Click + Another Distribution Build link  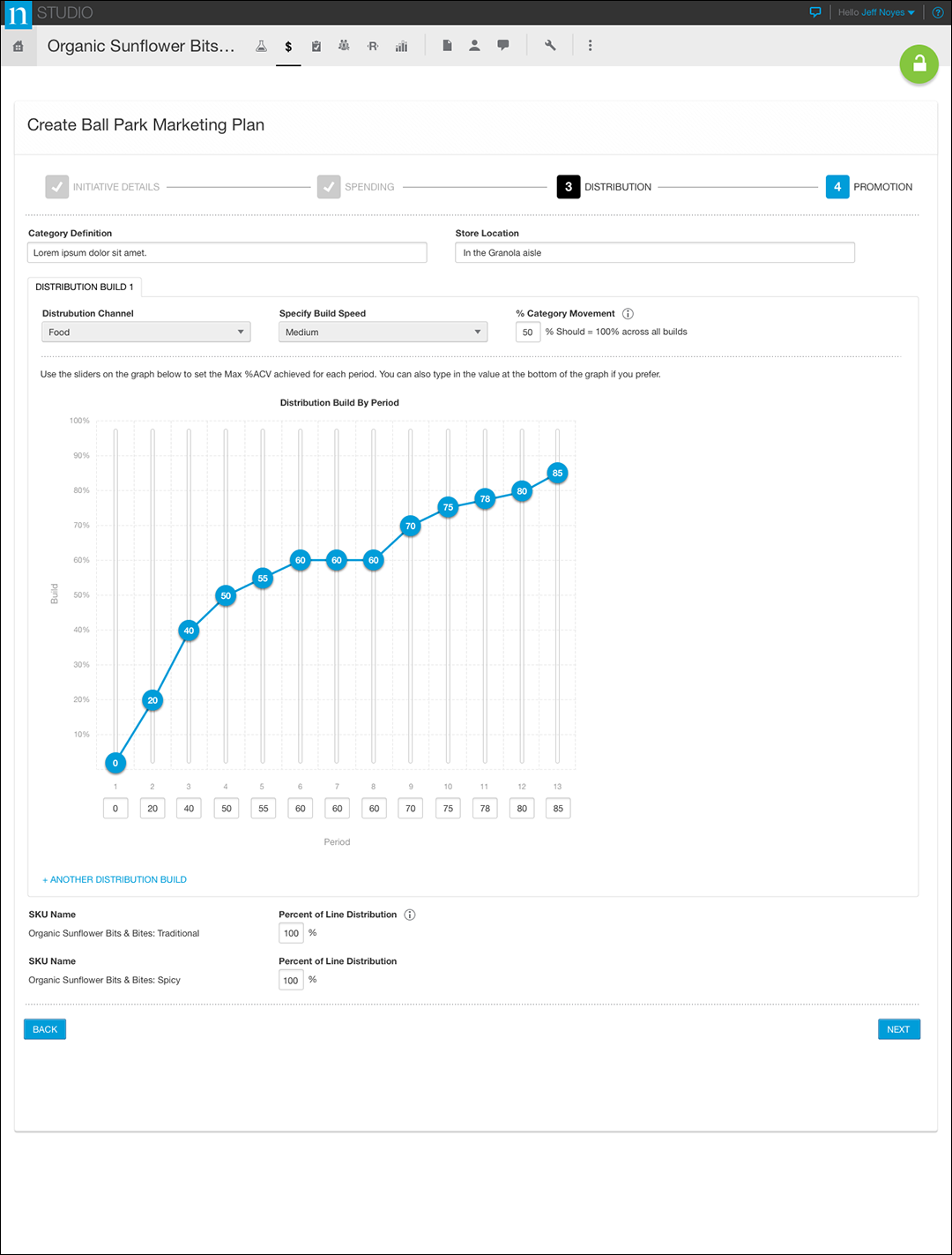(115, 879)
